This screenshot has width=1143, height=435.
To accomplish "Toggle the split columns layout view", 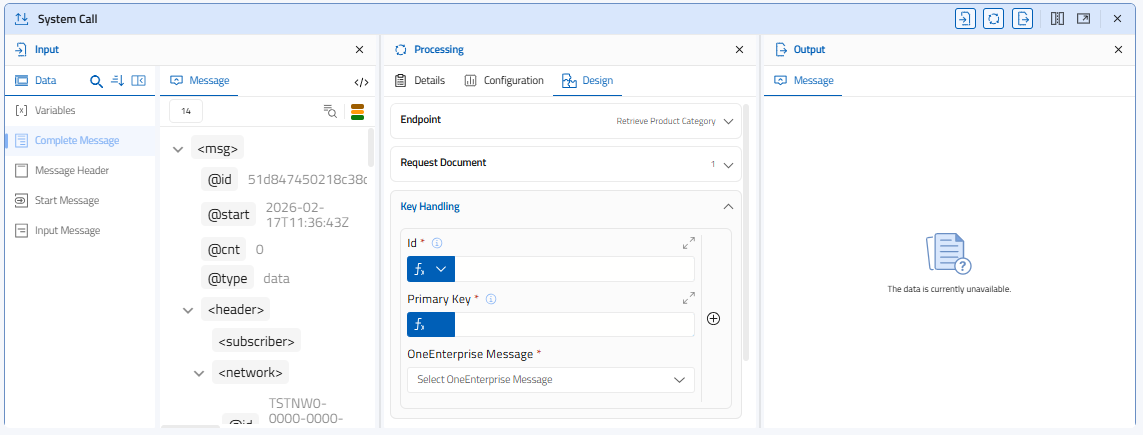I will [1057, 19].
